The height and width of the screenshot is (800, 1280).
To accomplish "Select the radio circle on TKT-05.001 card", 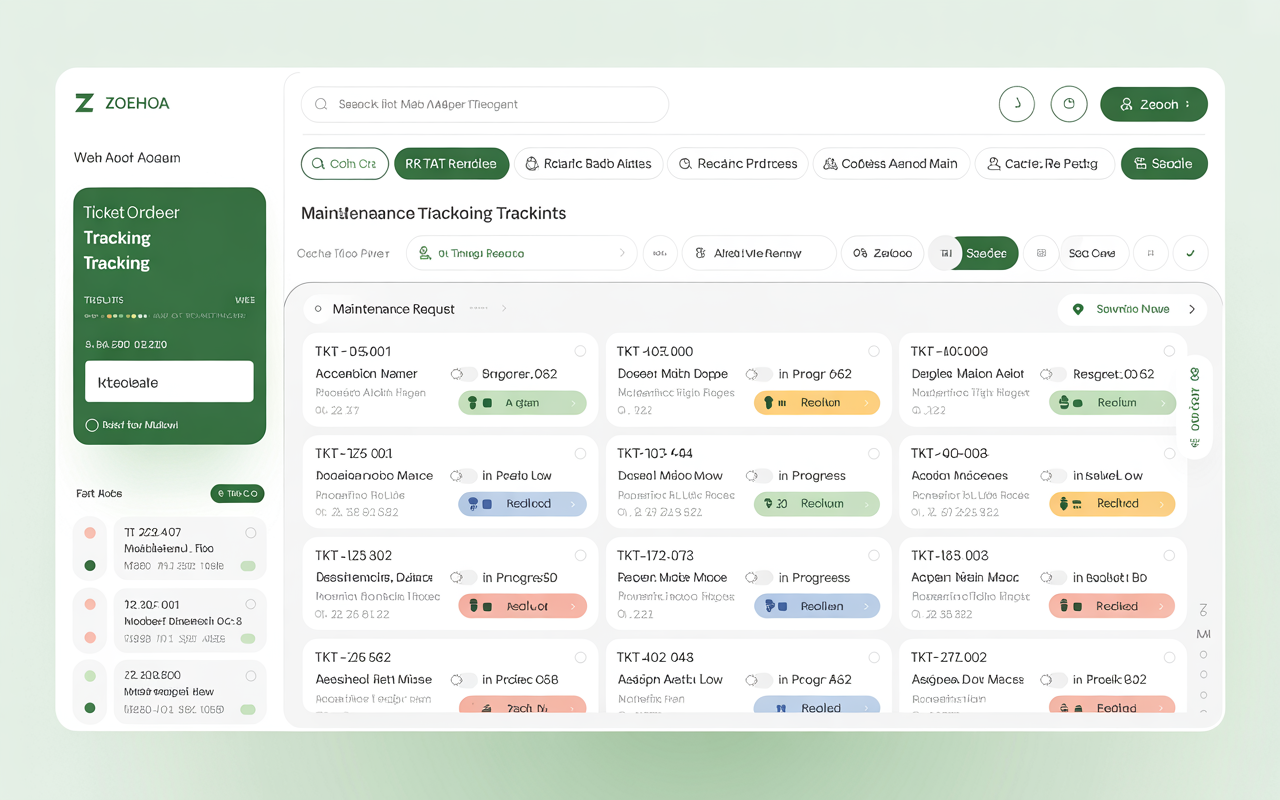I will coord(580,351).
